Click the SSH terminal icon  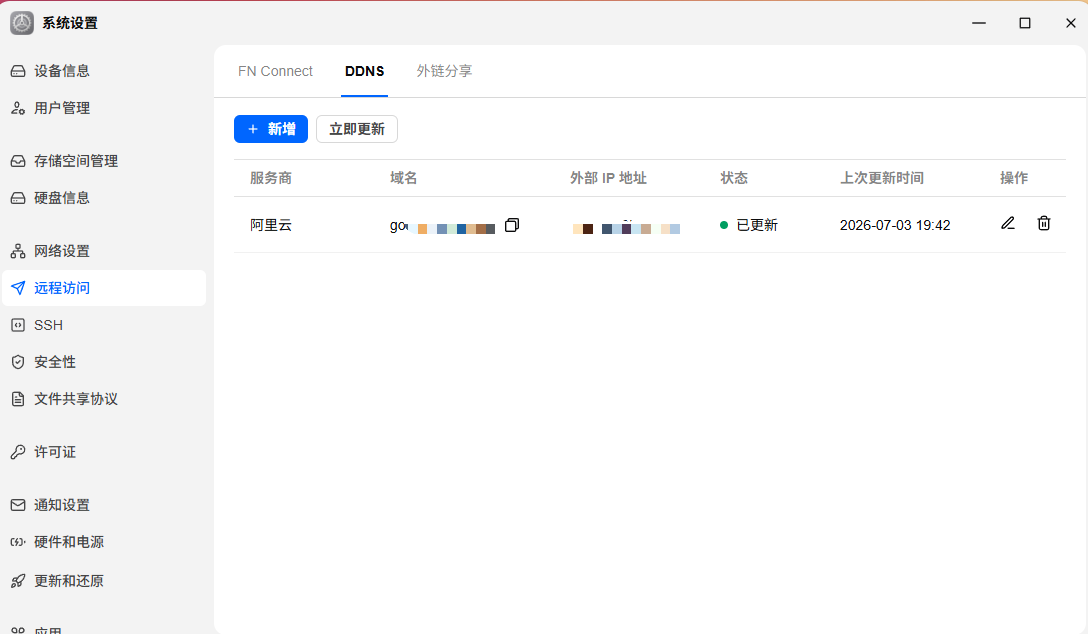(18, 325)
